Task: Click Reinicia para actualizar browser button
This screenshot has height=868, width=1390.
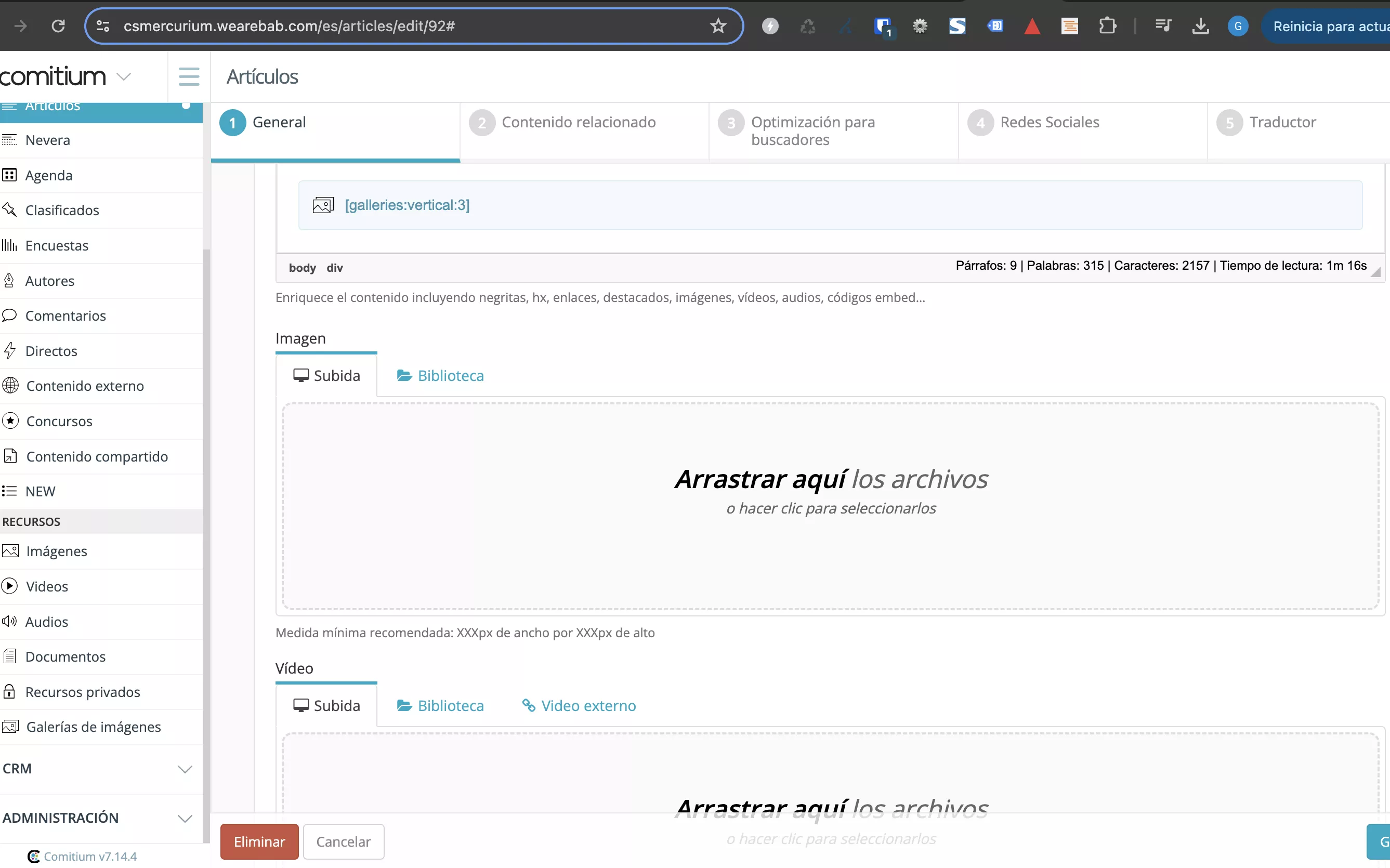Action: coord(1326,26)
